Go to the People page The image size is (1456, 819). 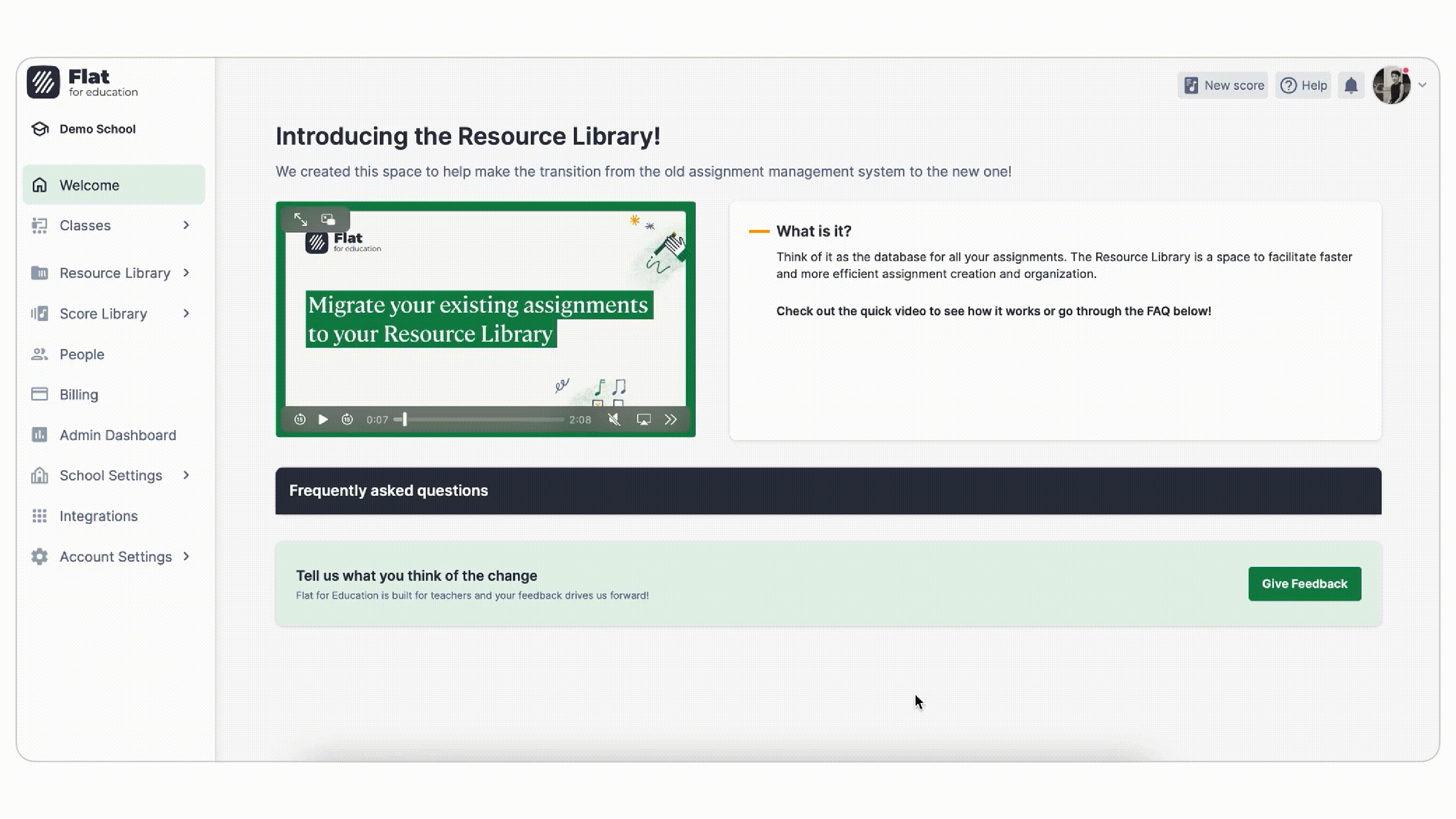point(114,354)
